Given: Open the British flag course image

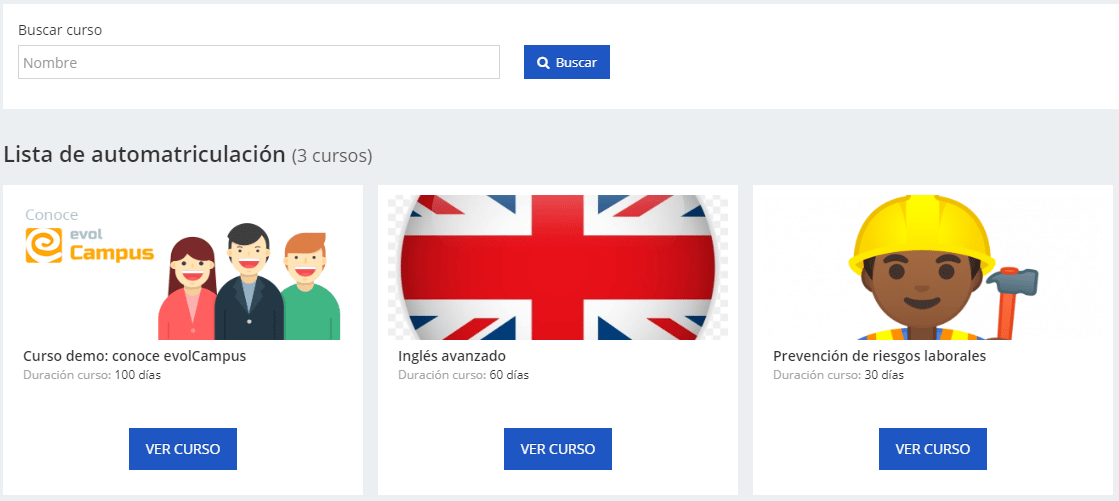Looking at the screenshot, I should point(557,267).
